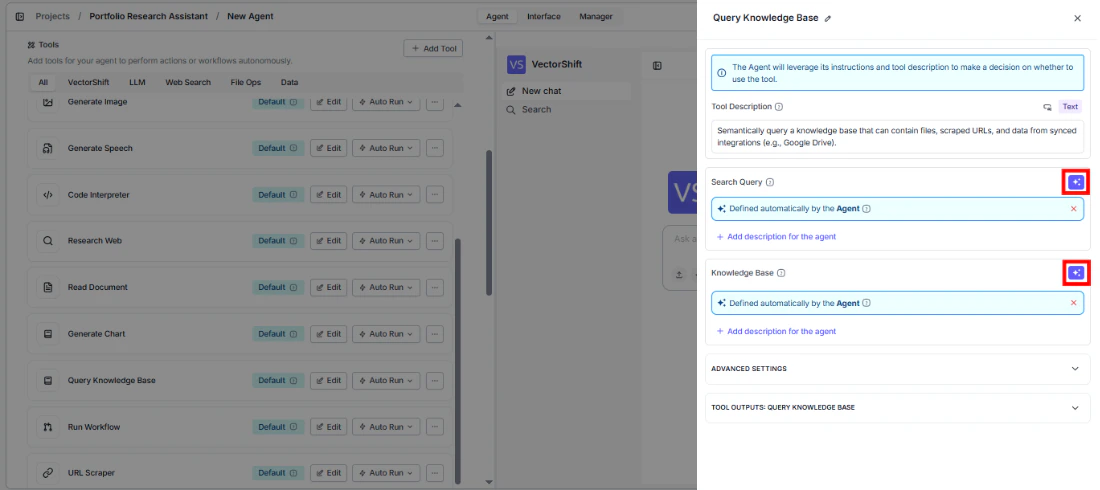The width and height of the screenshot is (1100, 490).
Task: Add description for the agent under Search Query
Action: pos(776,237)
